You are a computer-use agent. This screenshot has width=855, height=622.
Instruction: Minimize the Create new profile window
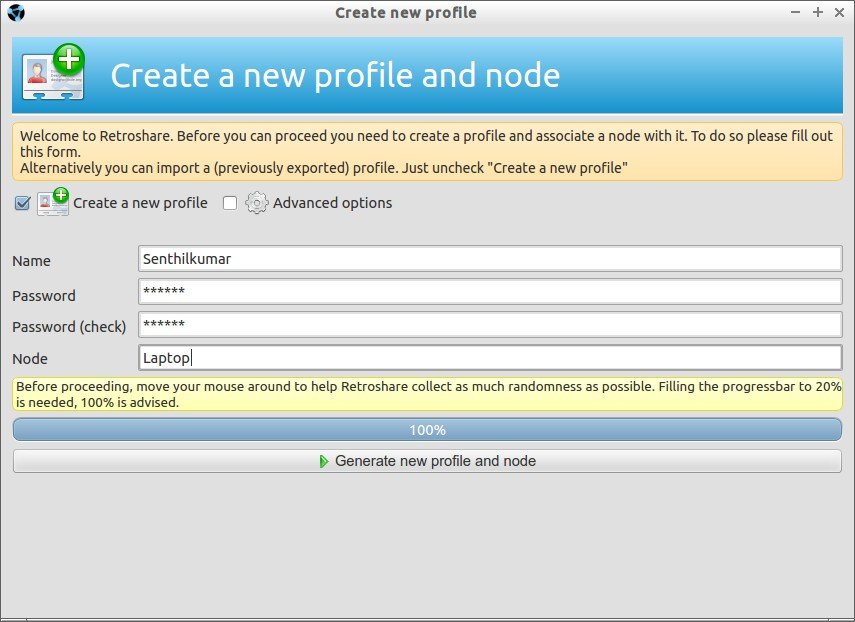796,12
